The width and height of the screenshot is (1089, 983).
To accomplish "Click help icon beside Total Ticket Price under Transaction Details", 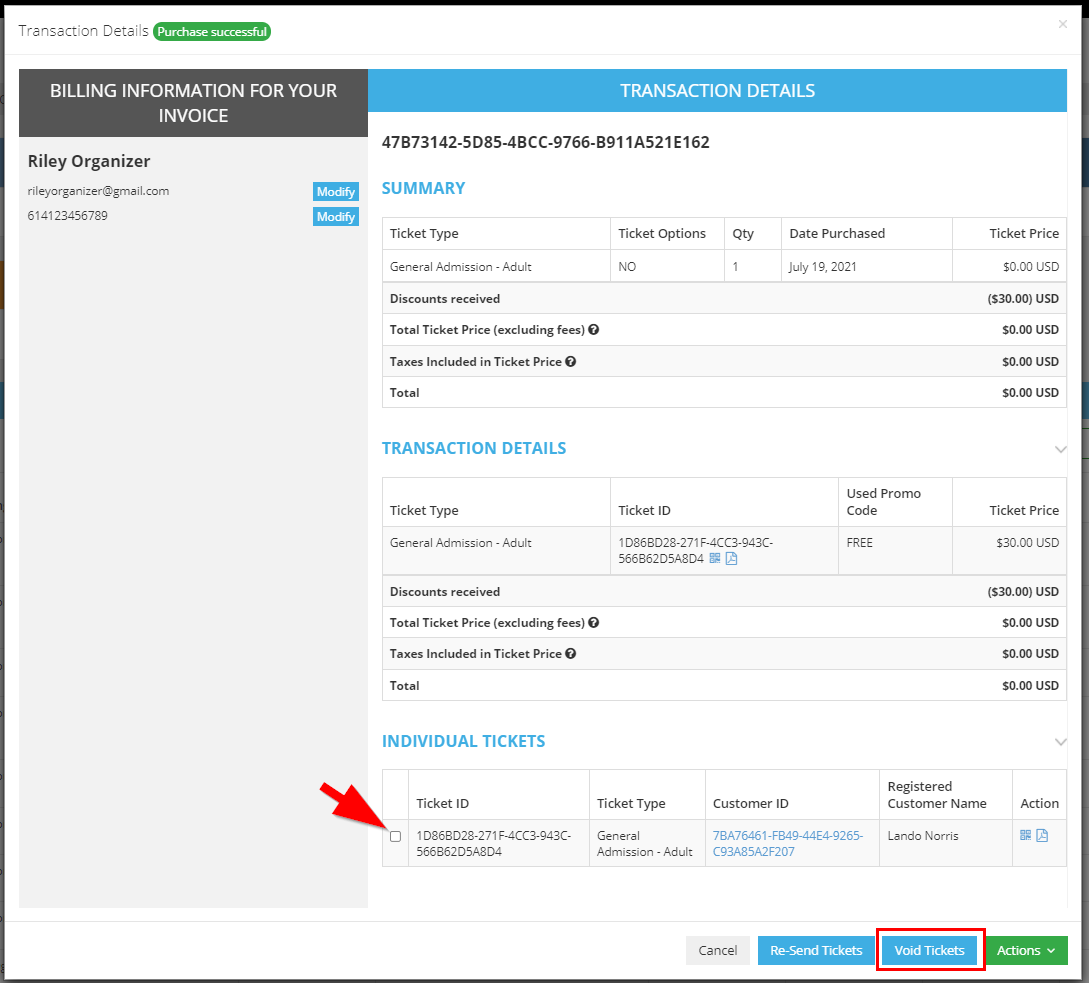I will tap(594, 622).
